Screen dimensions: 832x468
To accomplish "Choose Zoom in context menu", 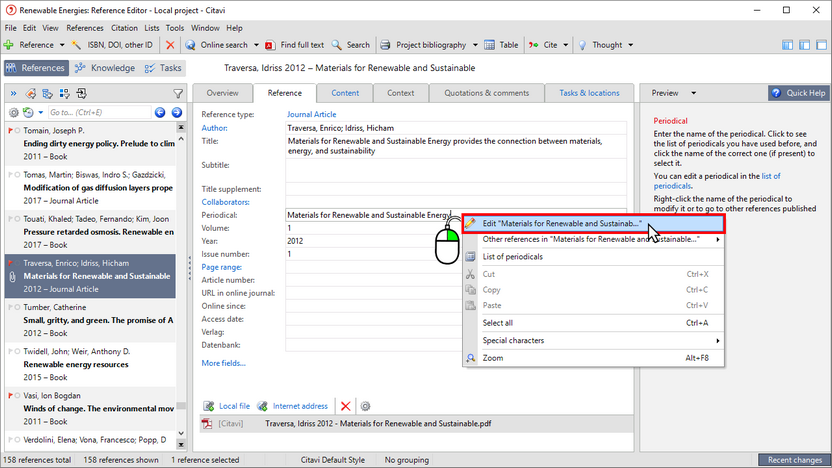I will [x=593, y=358].
